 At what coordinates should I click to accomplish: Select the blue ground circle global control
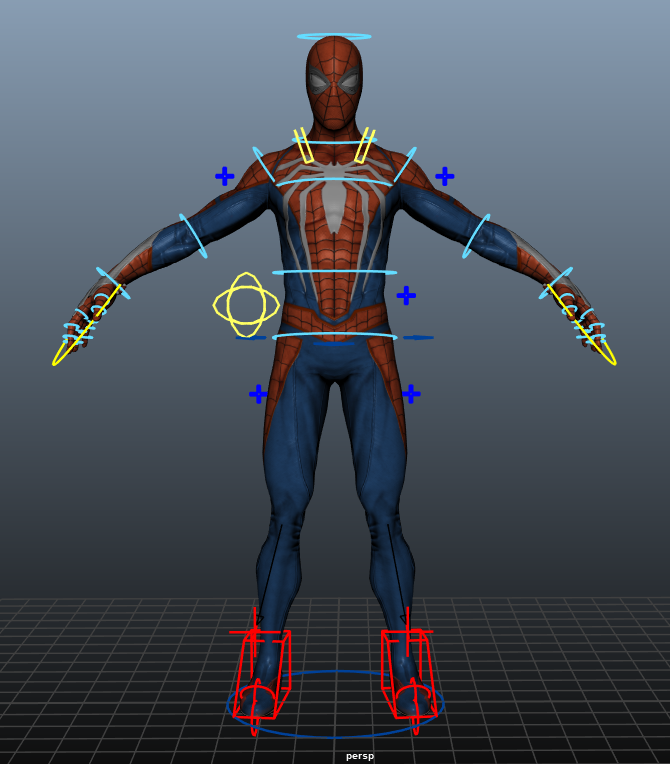335,704
